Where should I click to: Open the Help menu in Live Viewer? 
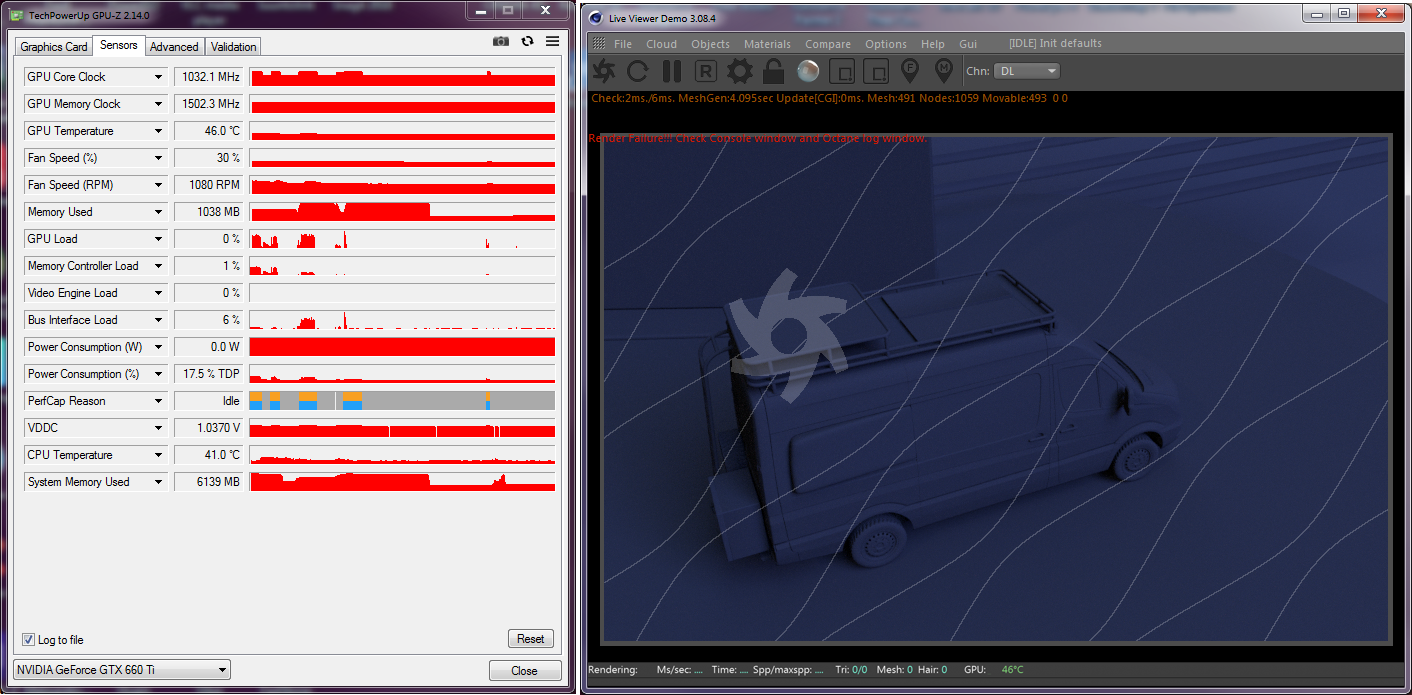click(932, 44)
